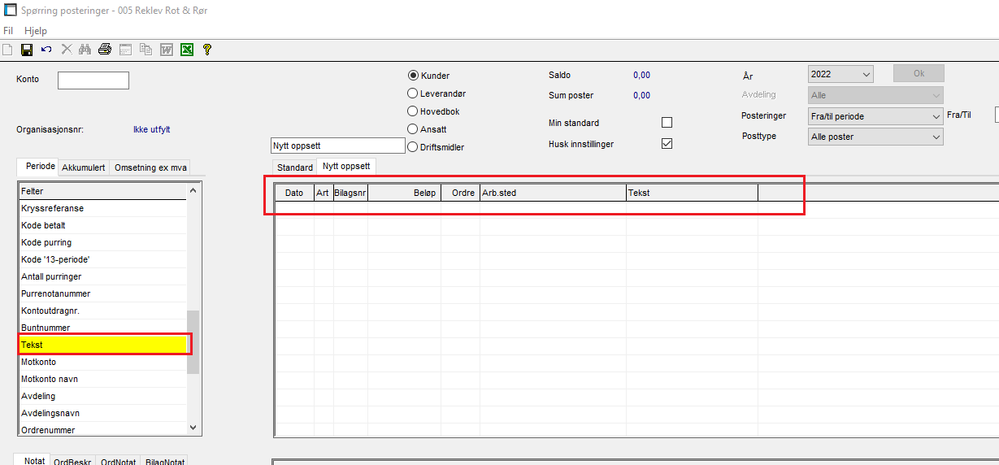
Task: Click the Tekst column header in grid
Action: 692,193
